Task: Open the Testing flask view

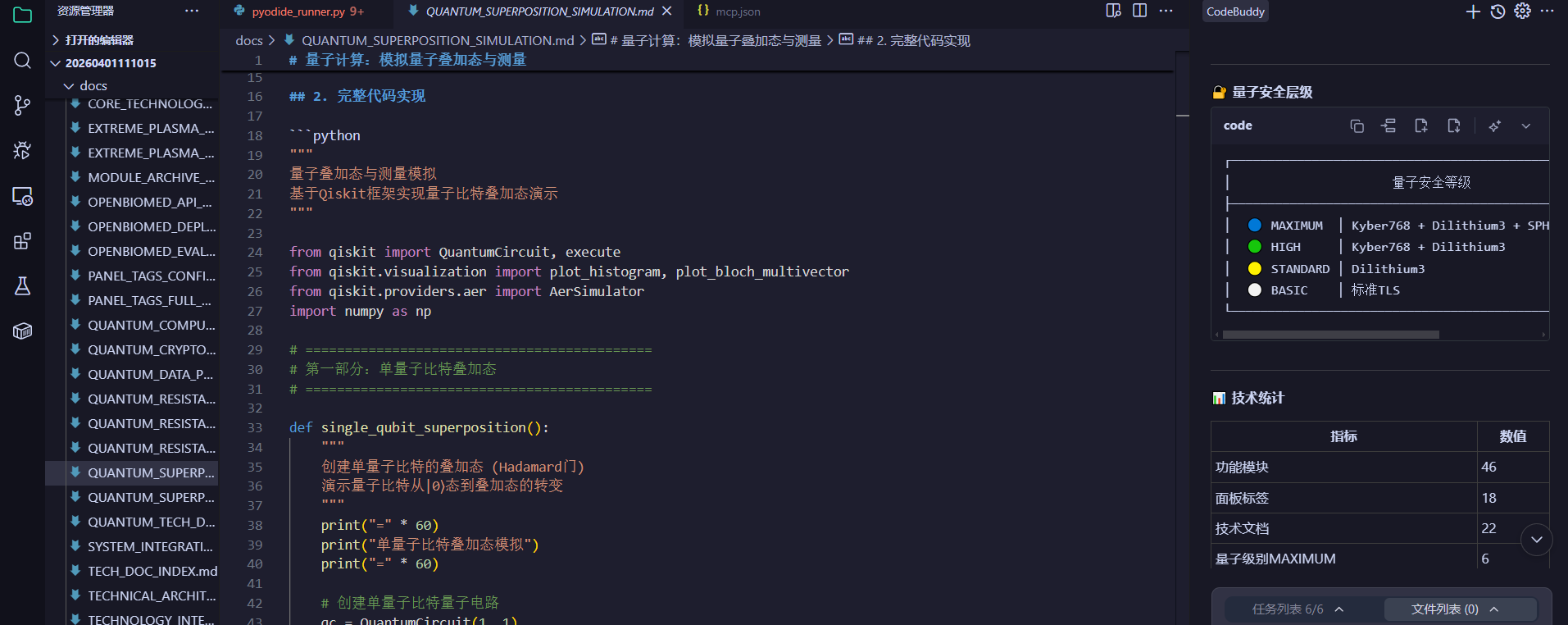Action: pyautogui.click(x=22, y=286)
